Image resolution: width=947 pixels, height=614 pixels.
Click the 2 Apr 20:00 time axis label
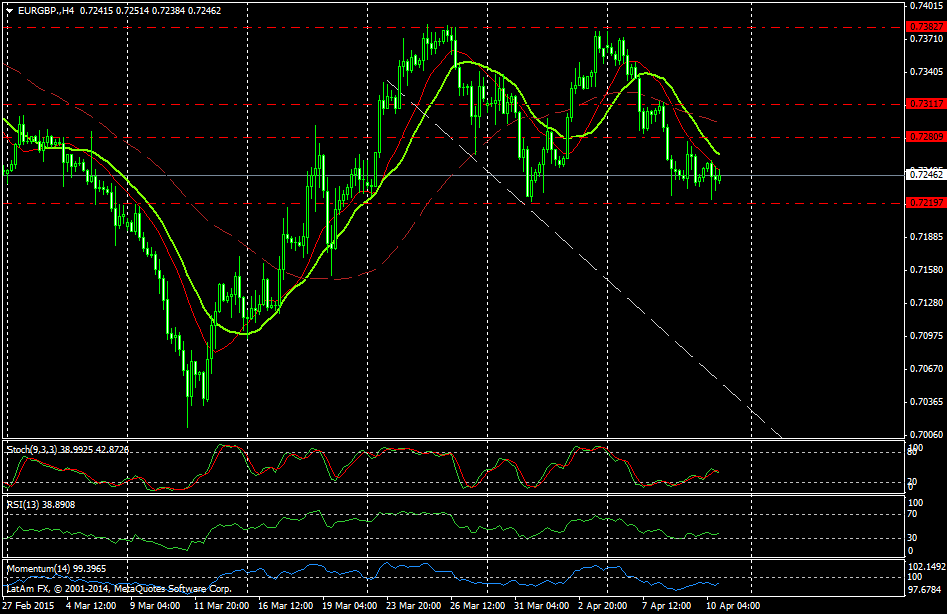(604, 605)
